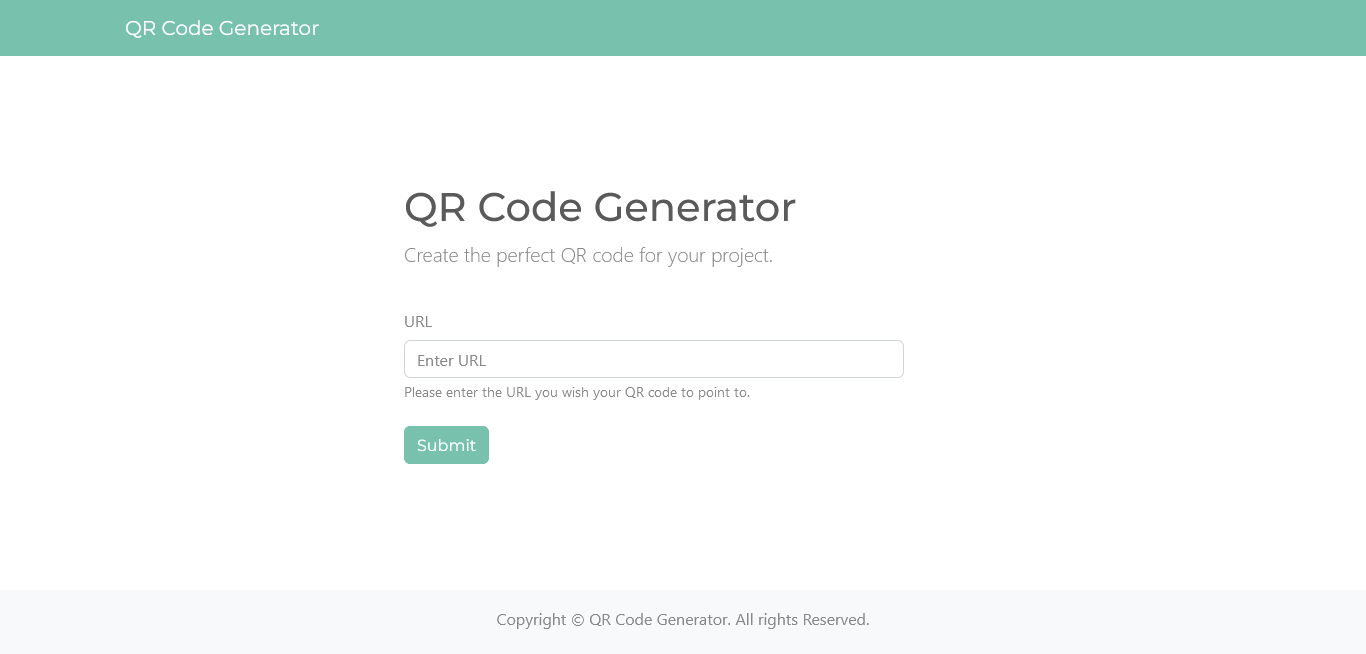Click the copyright notice in the footer
This screenshot has width=1366, height=654.
(x=683, y=620)
